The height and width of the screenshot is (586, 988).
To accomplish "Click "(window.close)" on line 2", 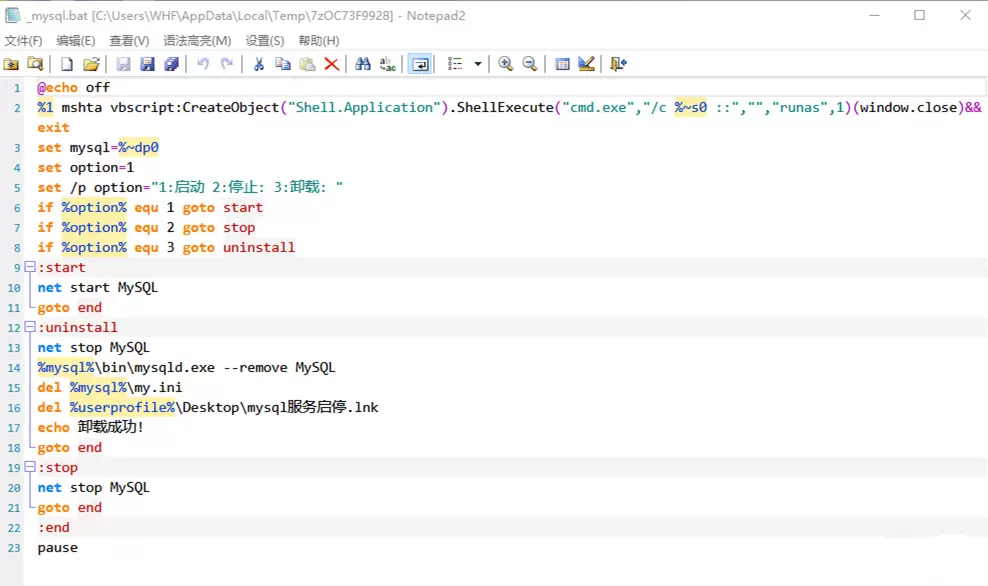I will click(909, 108).
